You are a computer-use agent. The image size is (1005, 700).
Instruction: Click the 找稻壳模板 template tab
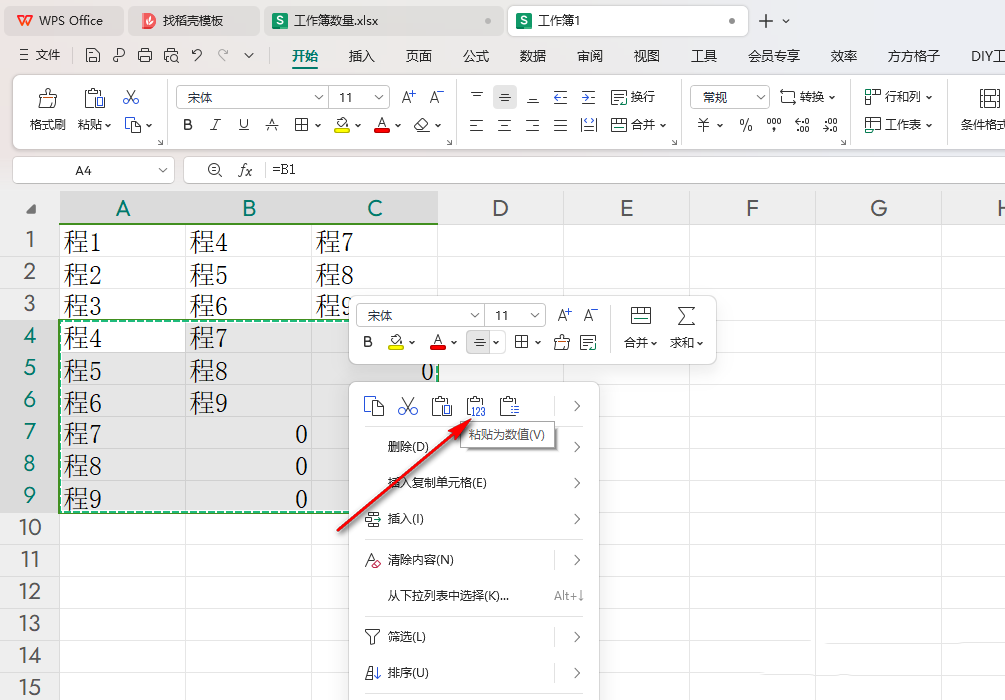[x=193, y=21]
